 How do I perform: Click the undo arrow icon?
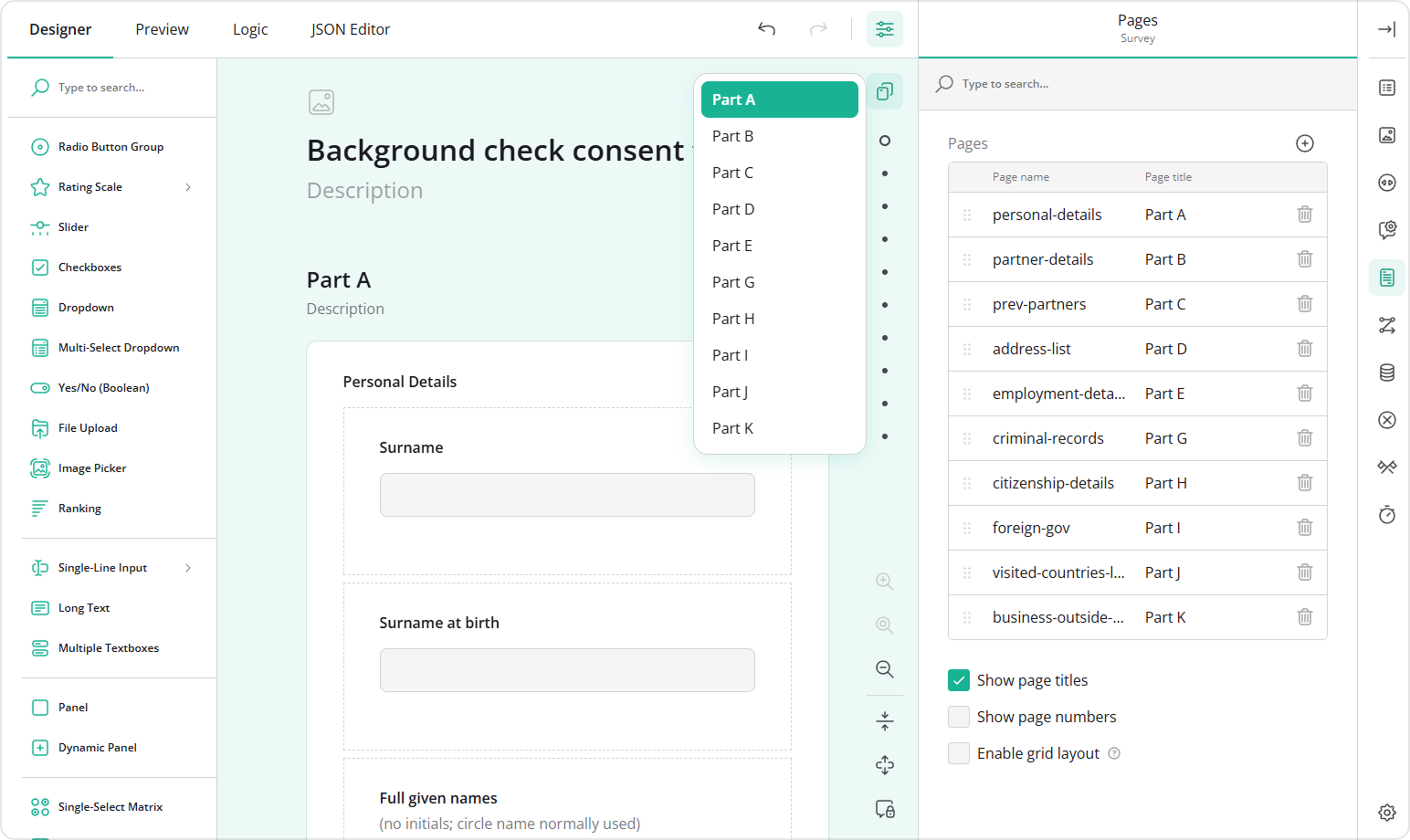(767, 29)
